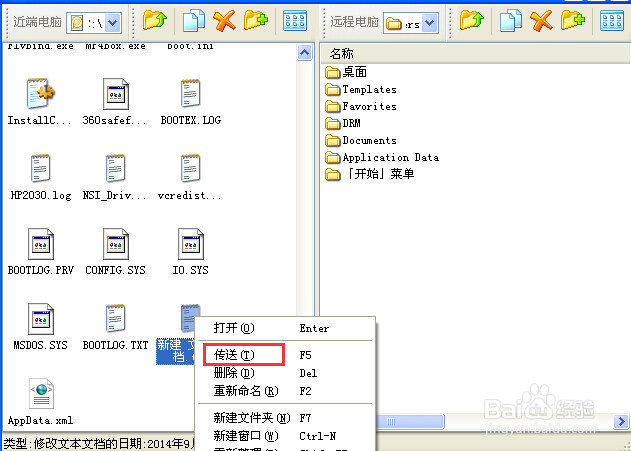Image resolution: width=631 pixels, height=451 pixels.
Task: Select the NSI_Driv... file
Action: point(115,177)
